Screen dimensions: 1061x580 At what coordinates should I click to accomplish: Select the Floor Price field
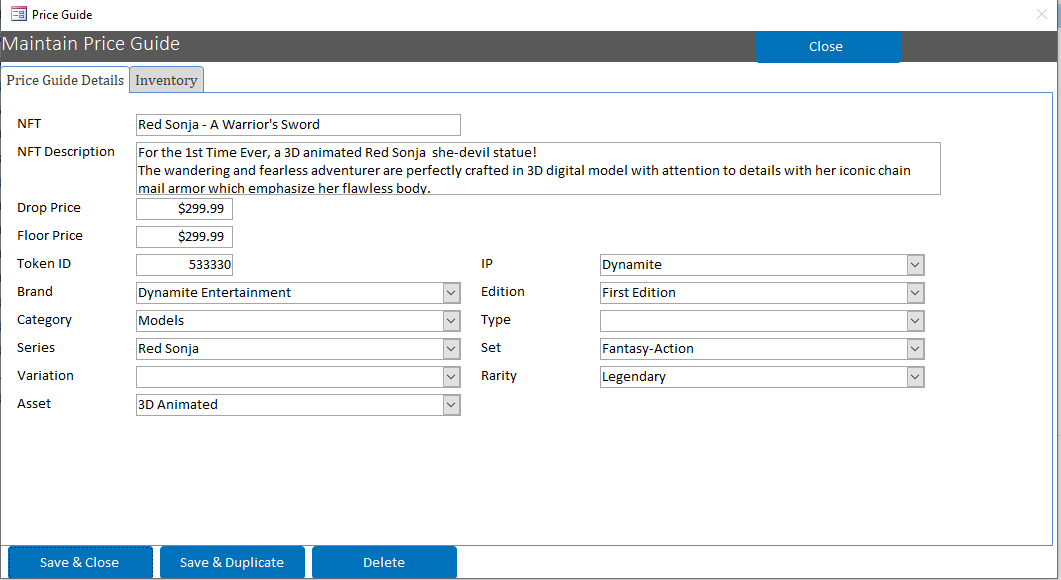(x=184, y=236)
